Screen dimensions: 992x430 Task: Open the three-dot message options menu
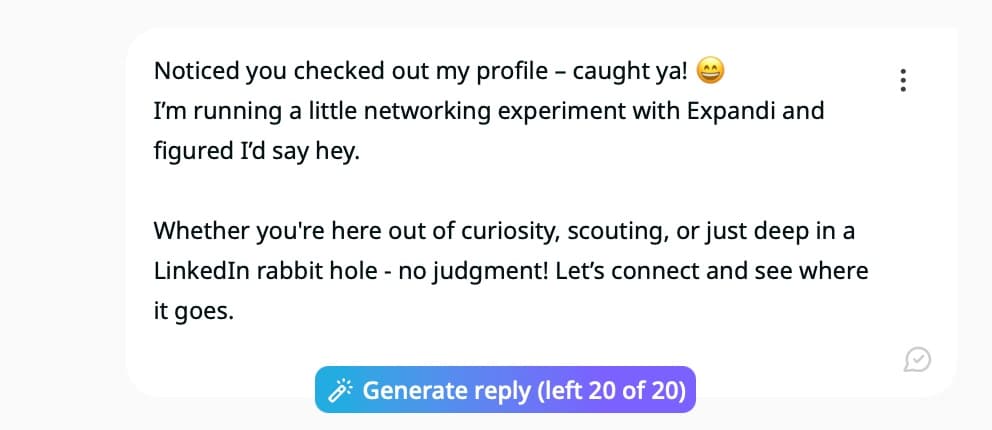tap(903, 80)
